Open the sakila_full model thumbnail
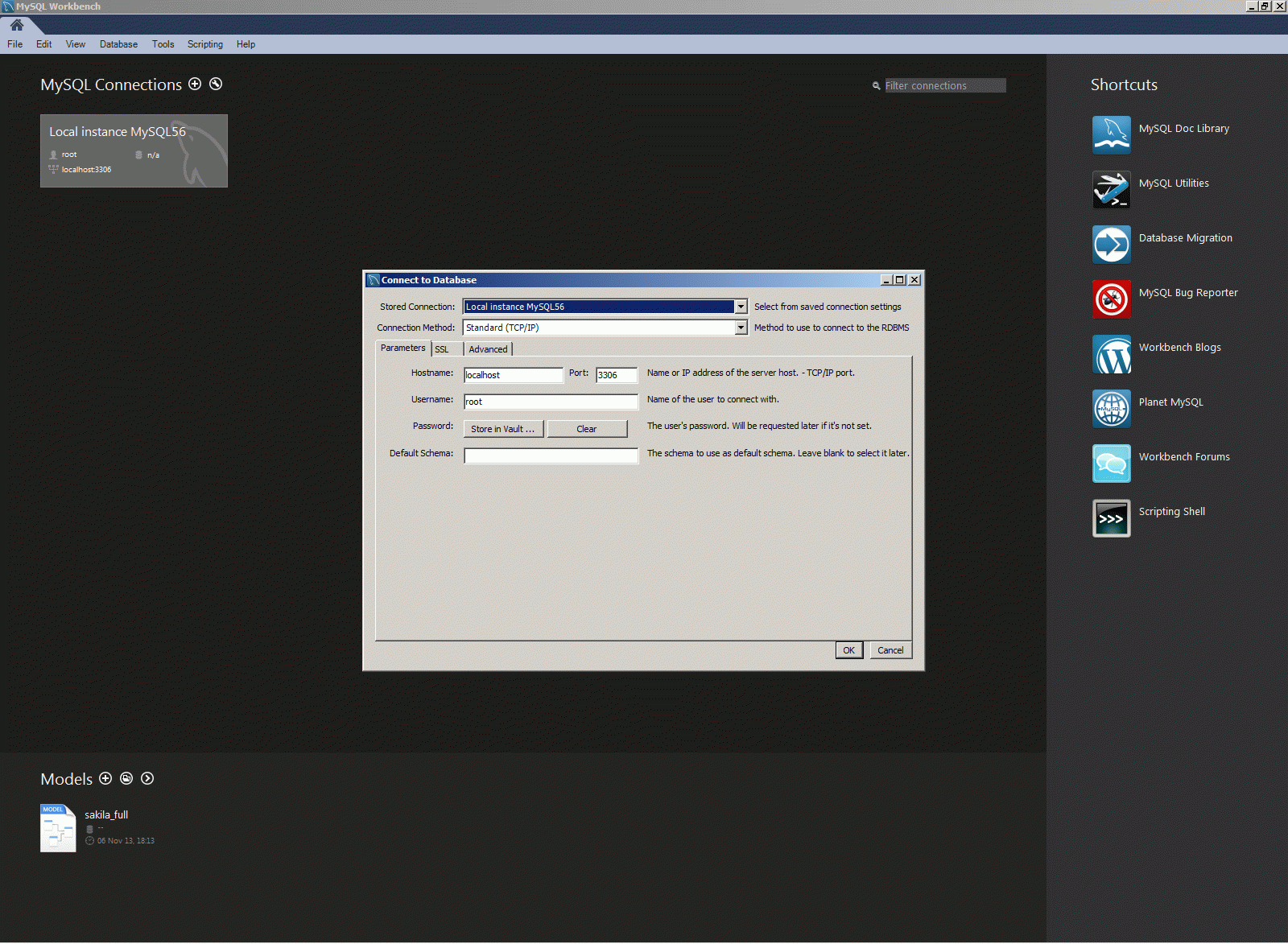 (x=58, y=828)
